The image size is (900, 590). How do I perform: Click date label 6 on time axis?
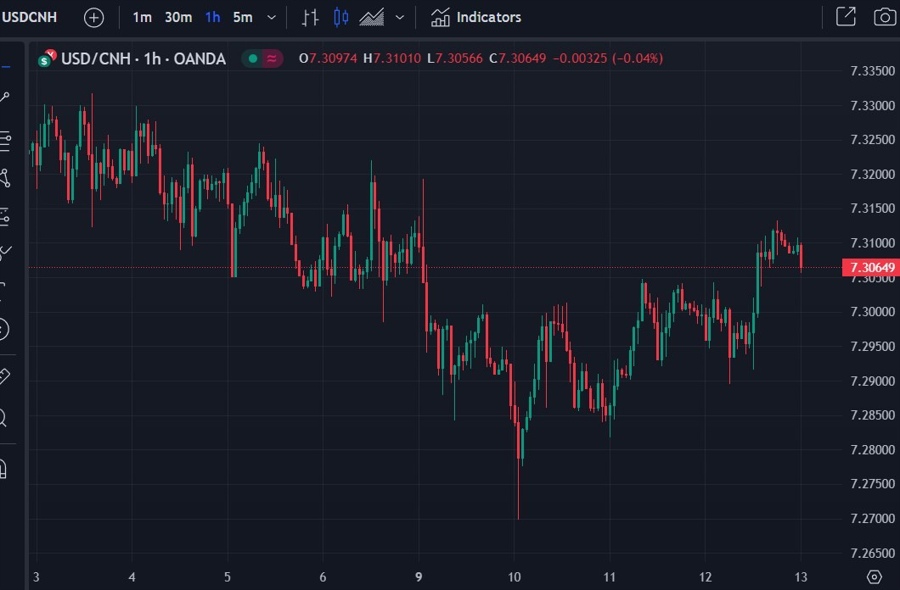323,577
